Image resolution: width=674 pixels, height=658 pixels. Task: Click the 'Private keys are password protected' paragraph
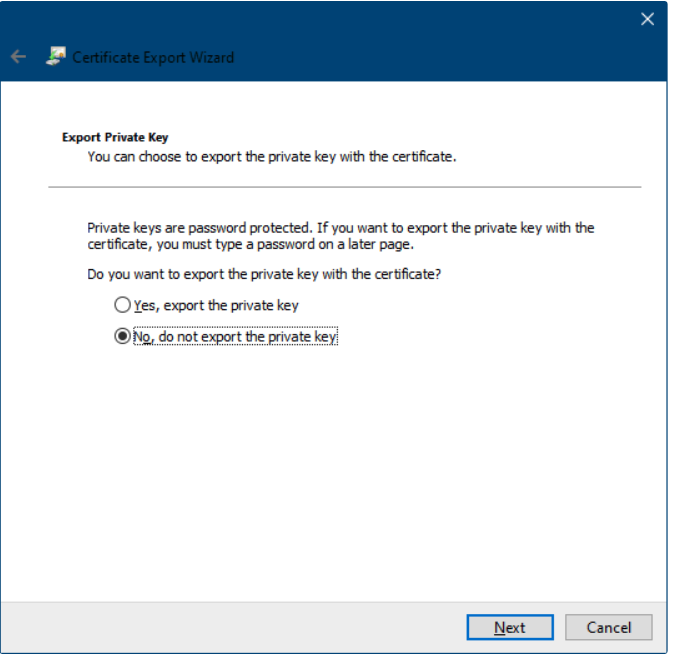(x=340, y=228)
